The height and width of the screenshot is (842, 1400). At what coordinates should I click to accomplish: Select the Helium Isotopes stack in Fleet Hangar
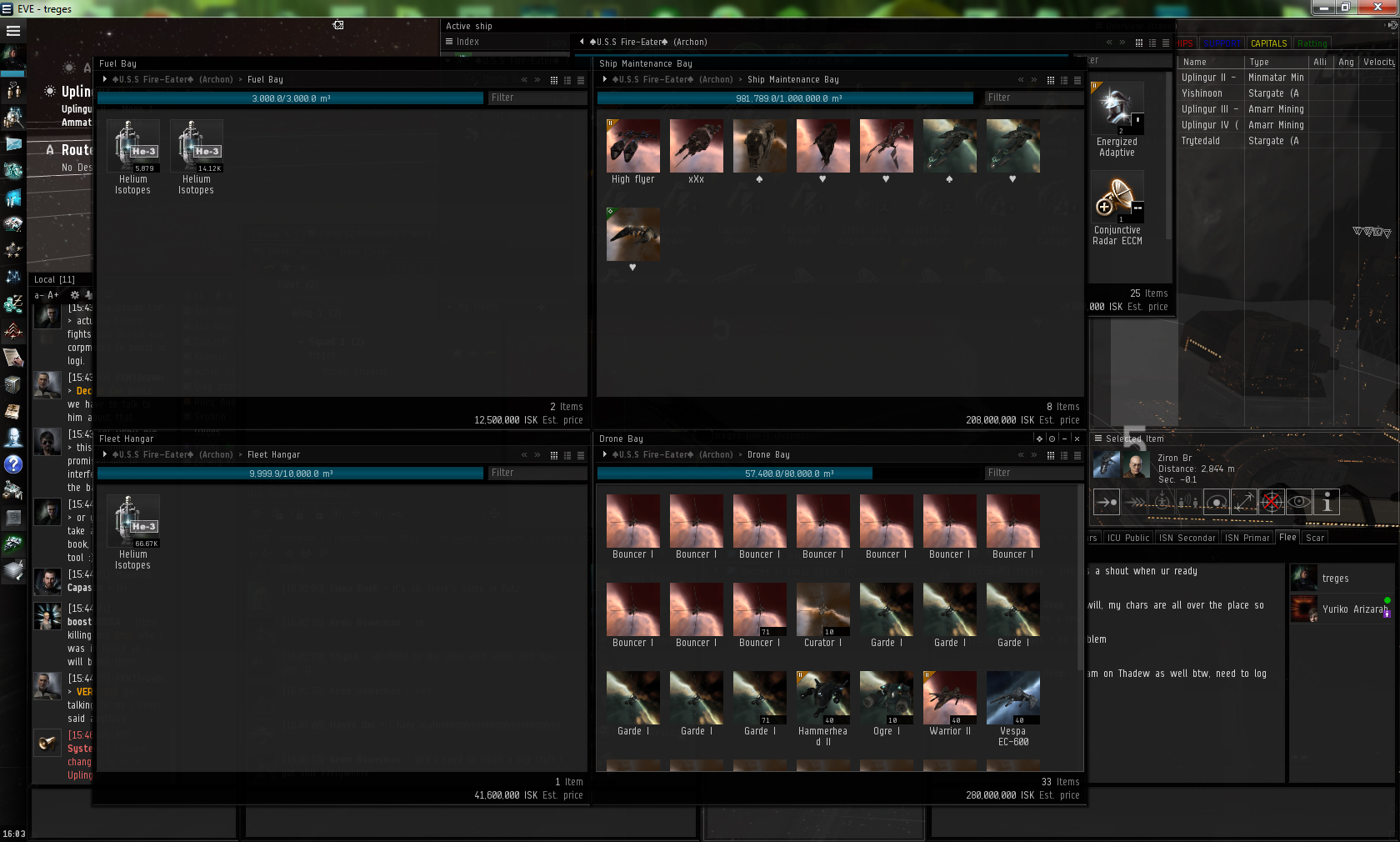click(x=133, y=532)
